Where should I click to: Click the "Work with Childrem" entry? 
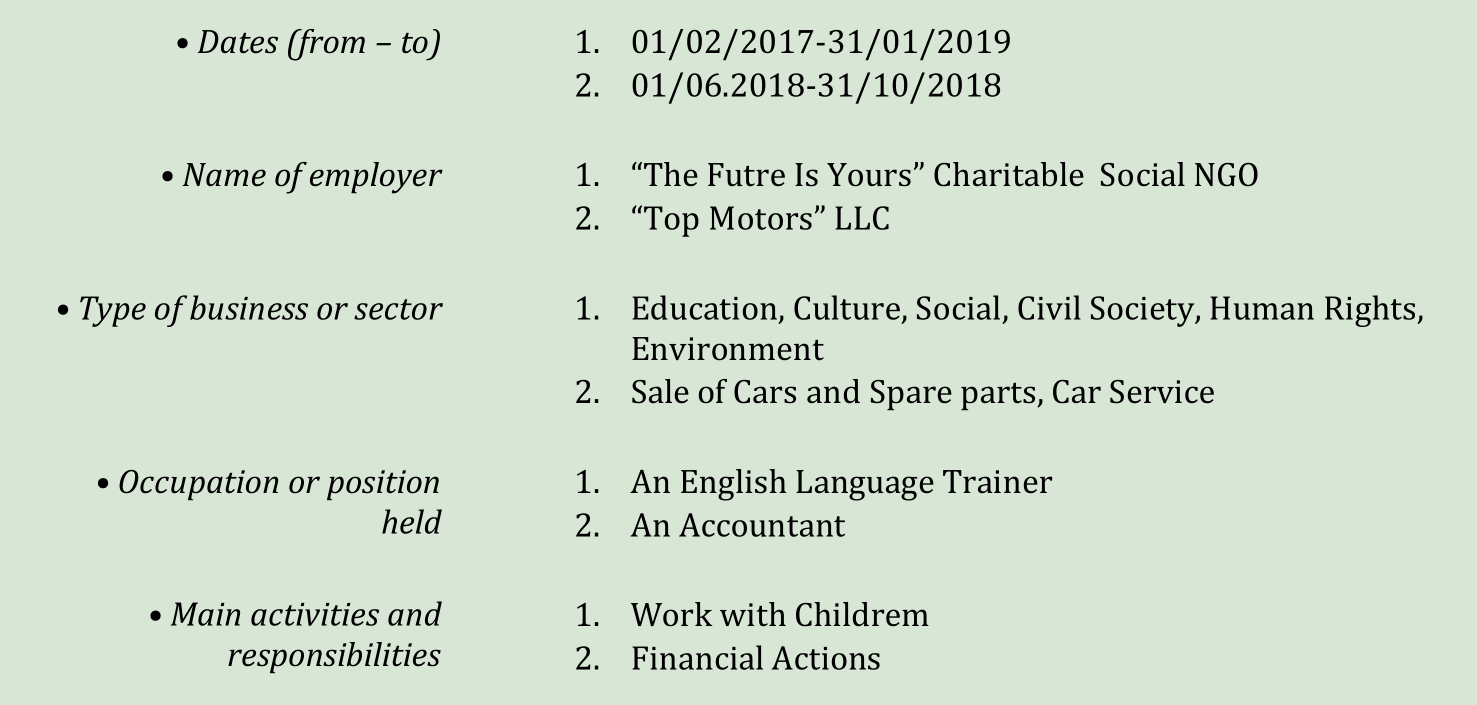[x=779, y=615]
